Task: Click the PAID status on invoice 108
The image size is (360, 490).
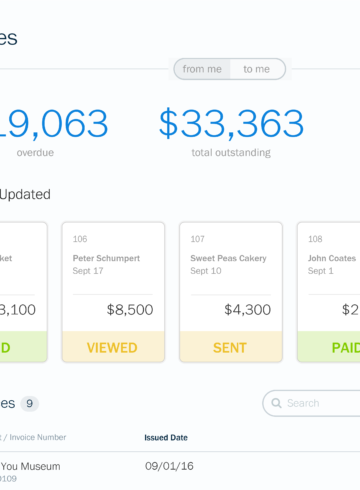Action: click(346, 347)
